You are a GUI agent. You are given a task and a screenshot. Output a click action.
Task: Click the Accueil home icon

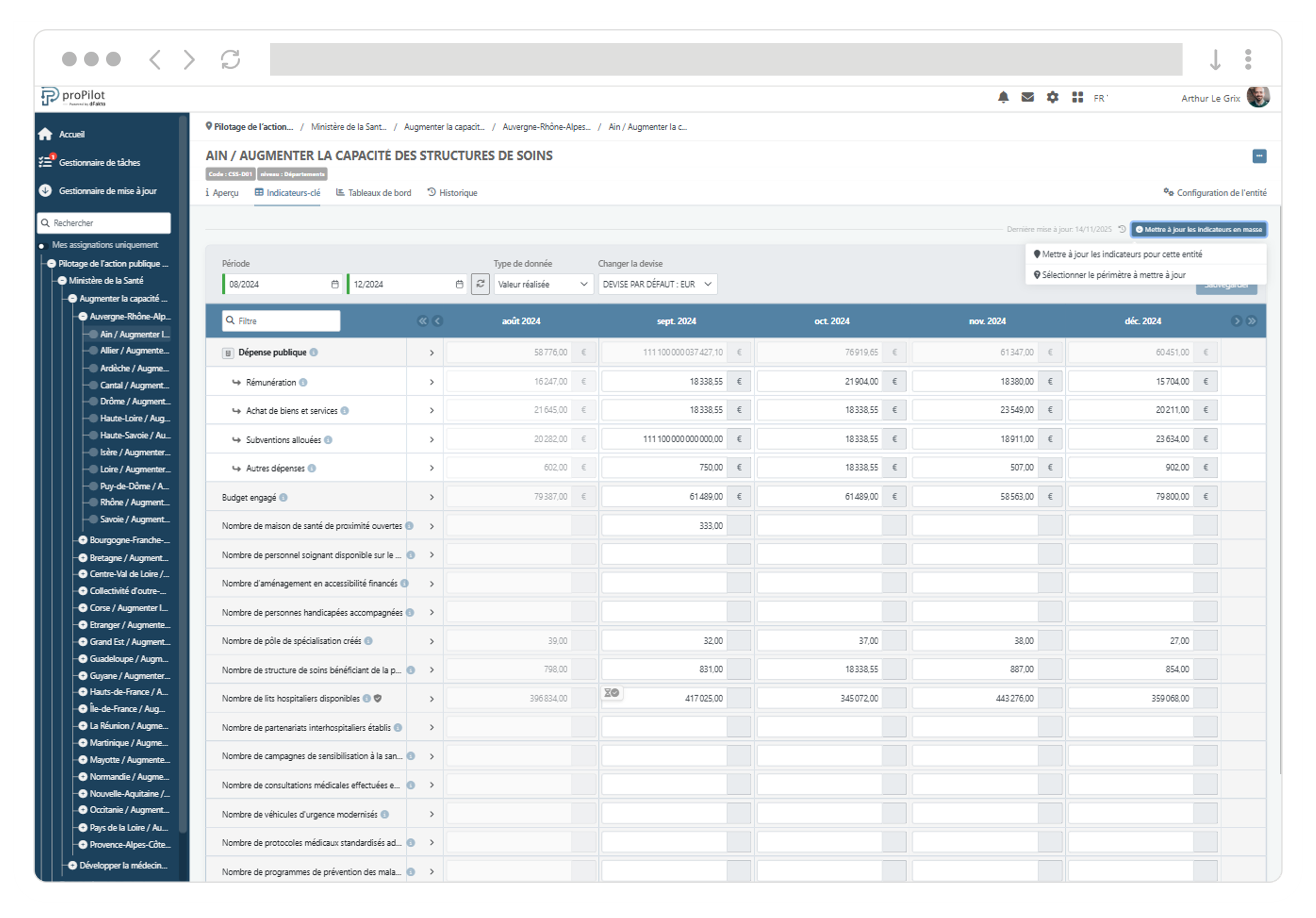pyautogui.click(x=46, y=134)
